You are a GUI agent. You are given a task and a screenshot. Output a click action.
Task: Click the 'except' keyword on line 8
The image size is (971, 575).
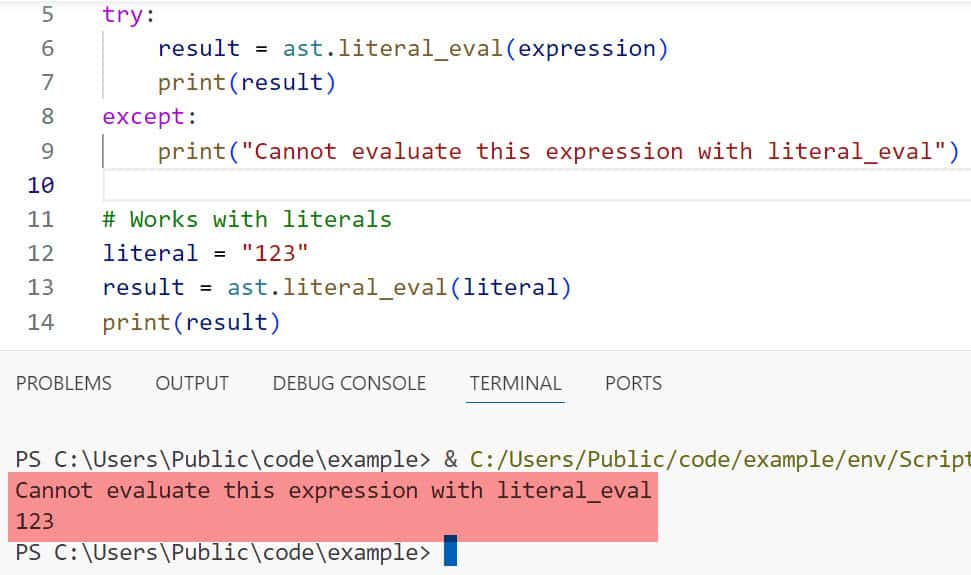(x=143, y=117)
